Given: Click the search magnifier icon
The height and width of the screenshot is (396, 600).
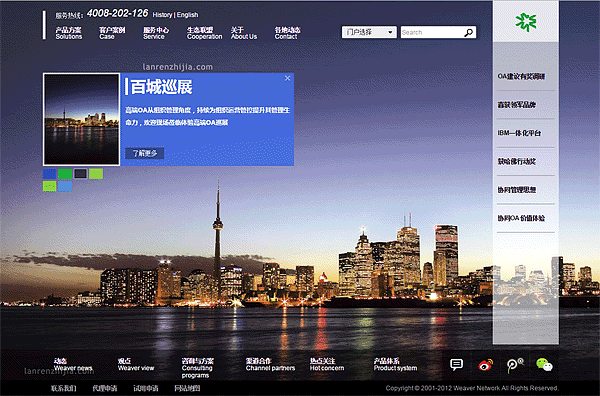Looking at the screenshot, I should (x=469, y=33).
